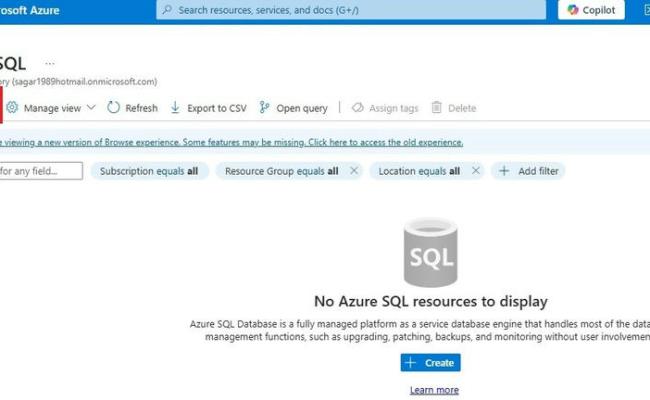The height and width of the screenshot is (400, 650).
Task: Click the search magnifier icon
Action: pyautogui.click(x=167, y=10)
